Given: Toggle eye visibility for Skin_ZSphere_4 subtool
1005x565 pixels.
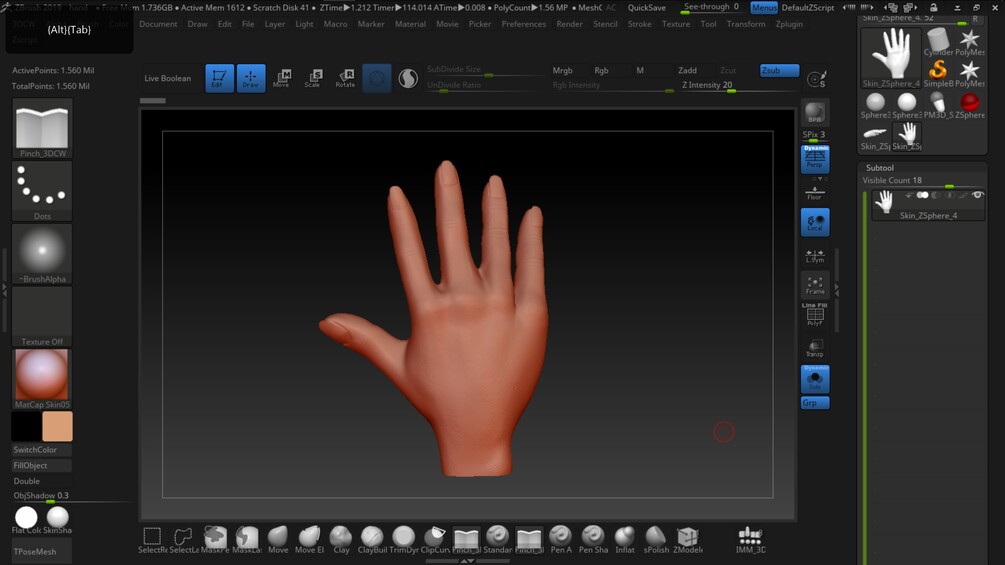Looking at the screenshot, I should [x=977, y=195].
